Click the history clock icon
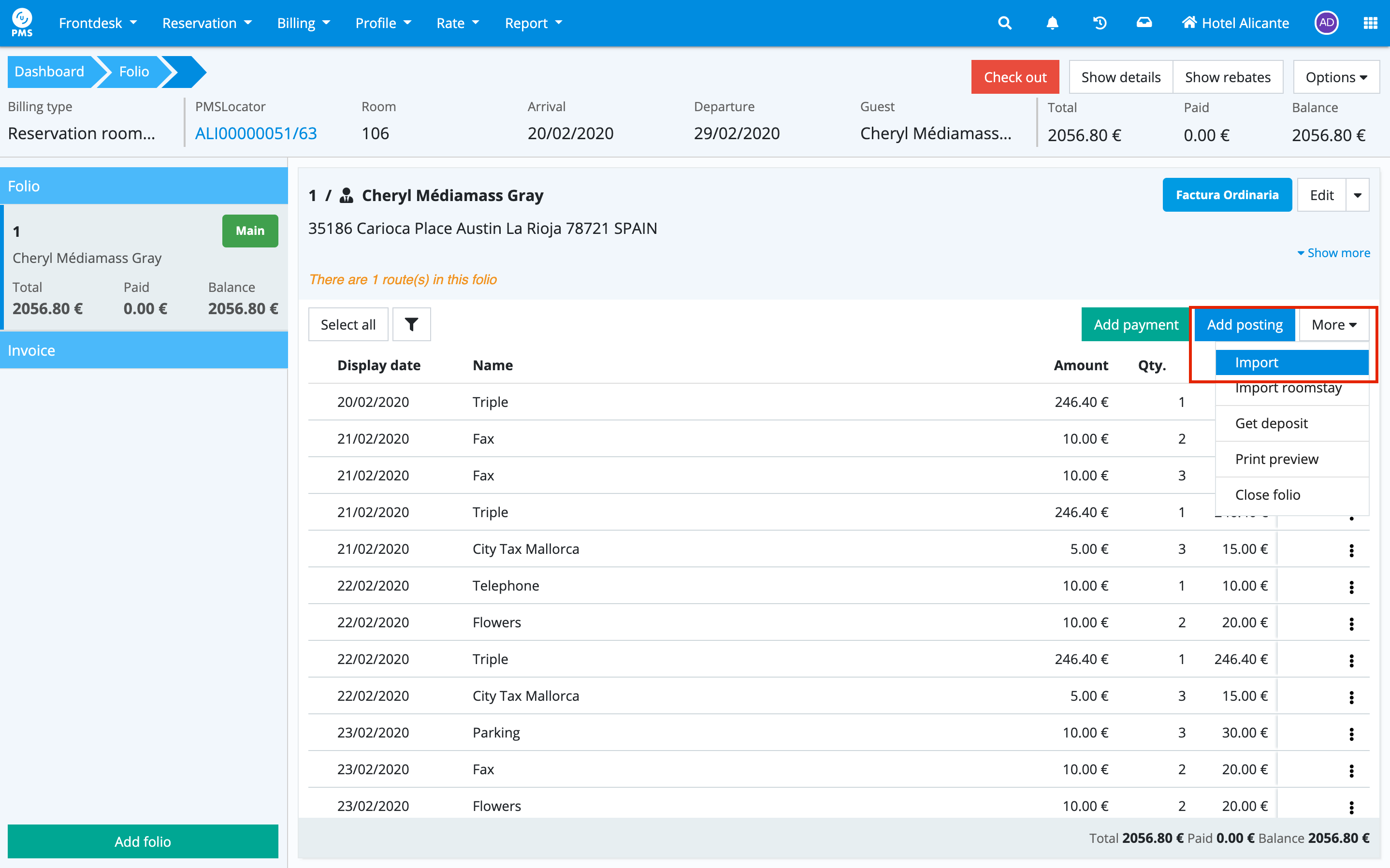The width and height of the screenshot is (1390, 868). click(x=1100, y=23)
